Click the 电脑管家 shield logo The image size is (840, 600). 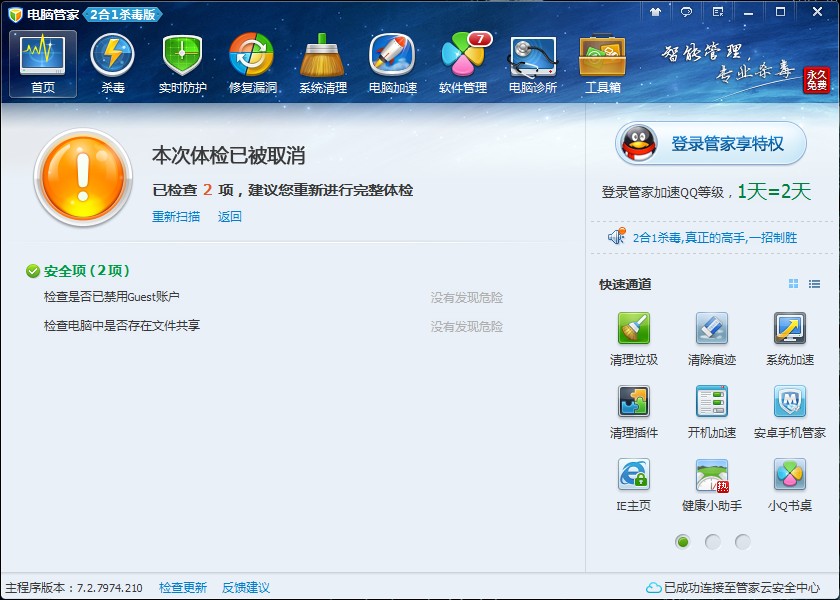[16, 14]
